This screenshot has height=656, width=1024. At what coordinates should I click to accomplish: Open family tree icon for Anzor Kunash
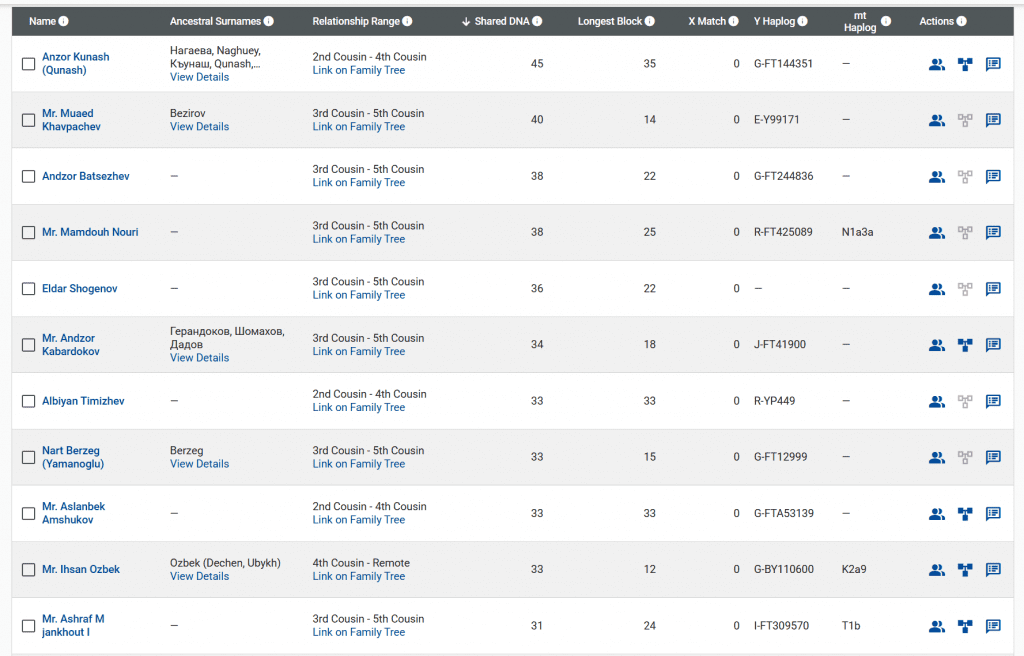(965, 64)
